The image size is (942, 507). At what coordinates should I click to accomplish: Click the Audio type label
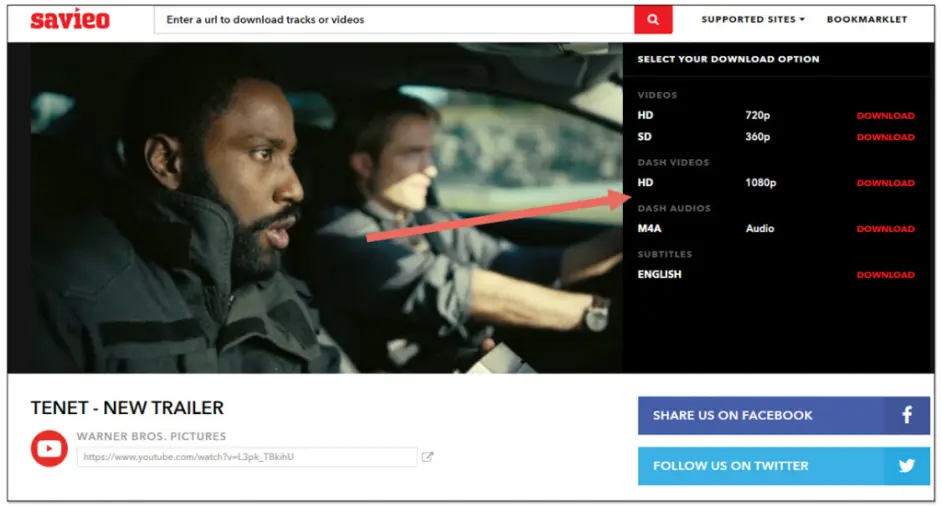coord(760,228)
